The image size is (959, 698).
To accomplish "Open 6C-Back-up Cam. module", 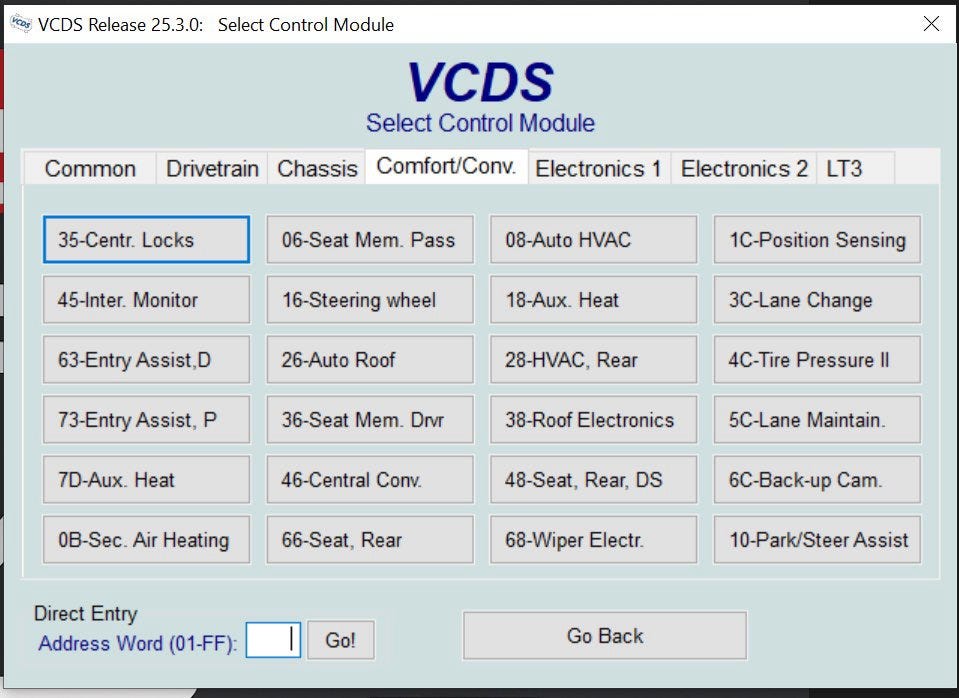I will click(x=817, y=479).
